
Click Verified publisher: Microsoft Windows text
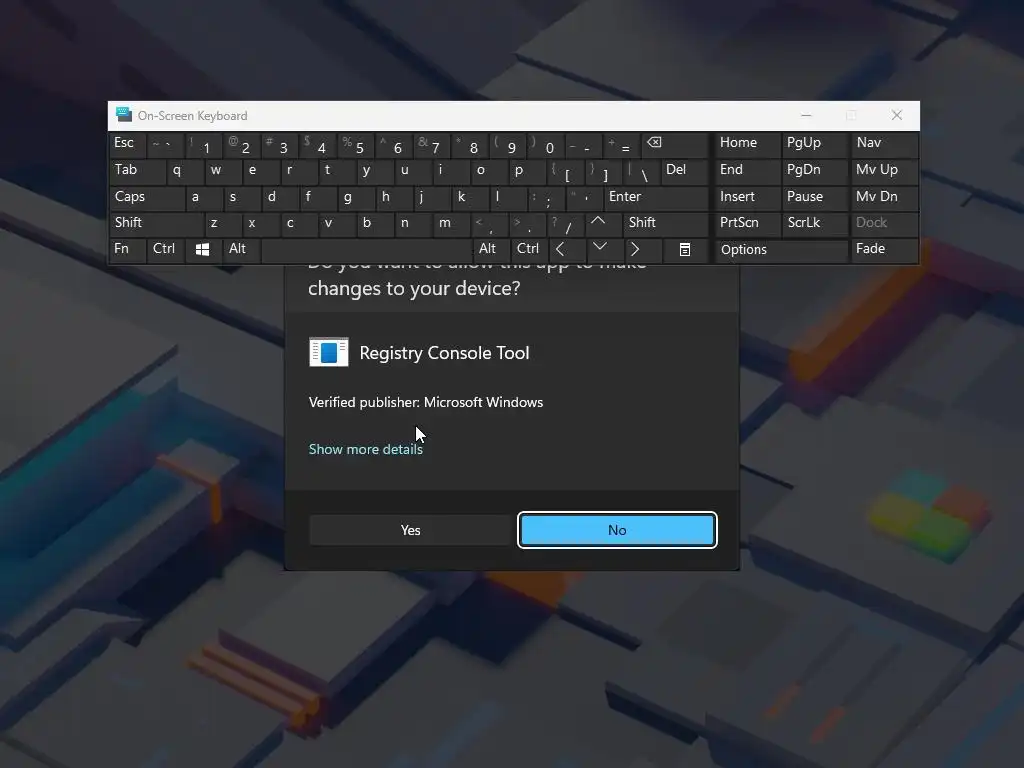click(426, 402)
